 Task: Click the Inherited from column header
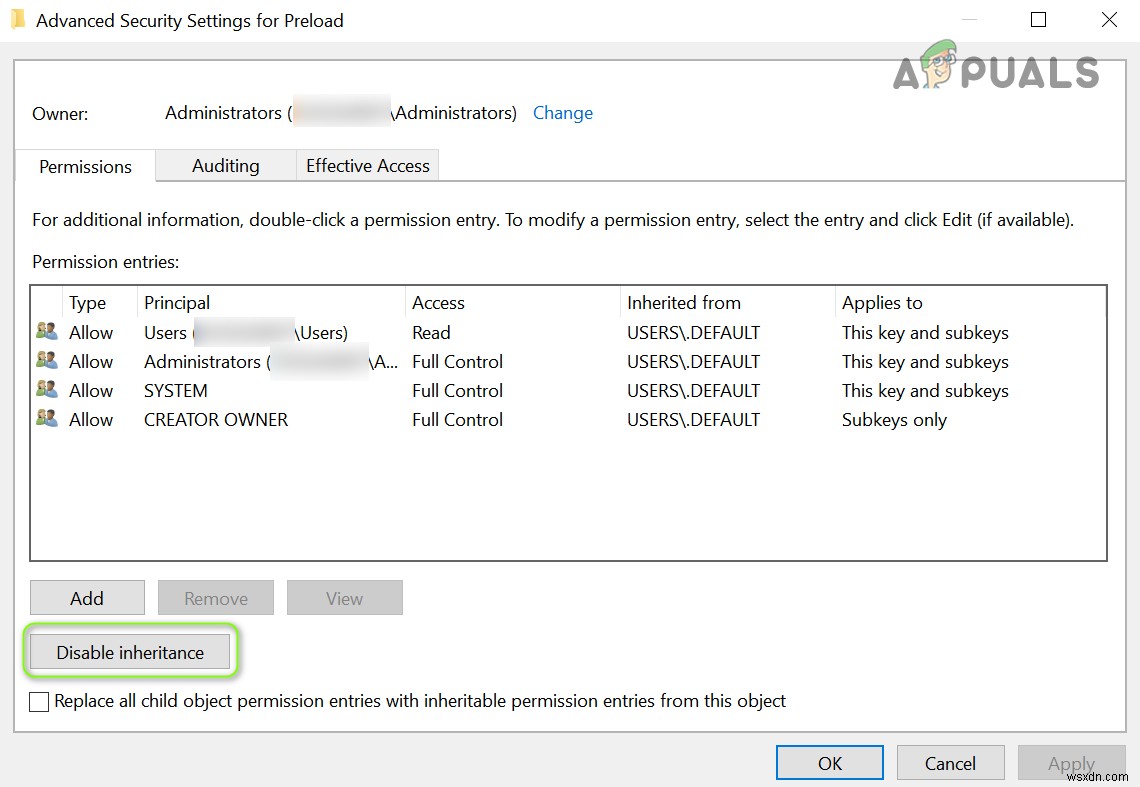pyautogui.click(x=725, y=302)
